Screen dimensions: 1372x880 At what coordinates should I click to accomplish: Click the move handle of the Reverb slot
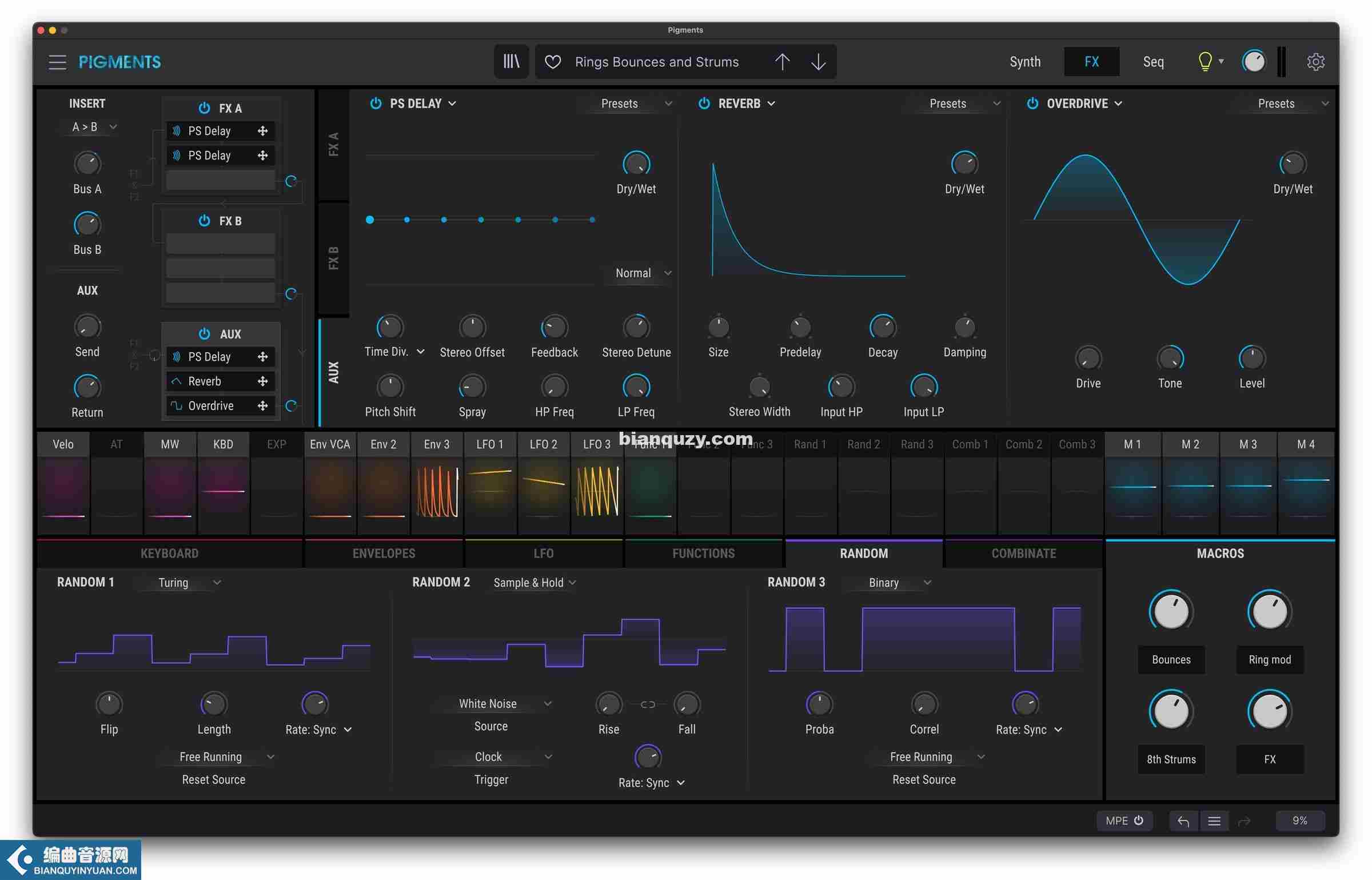coord(262,381)
